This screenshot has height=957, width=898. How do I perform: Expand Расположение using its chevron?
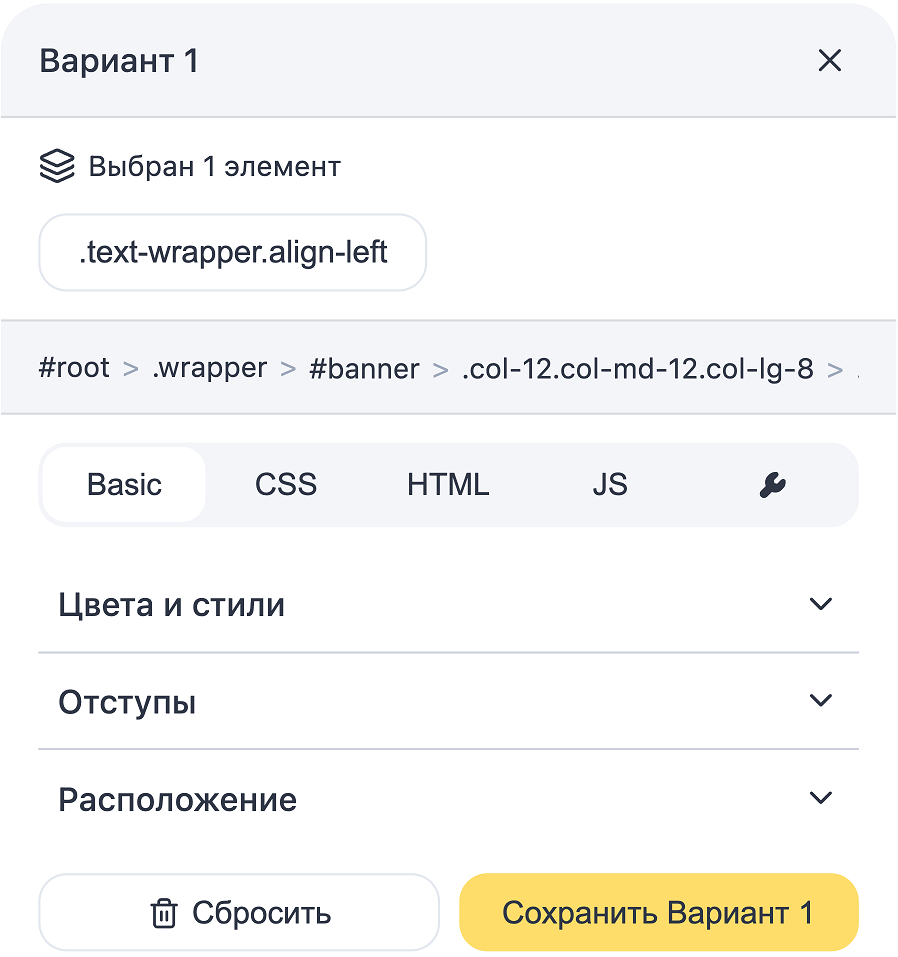[820, 798]
